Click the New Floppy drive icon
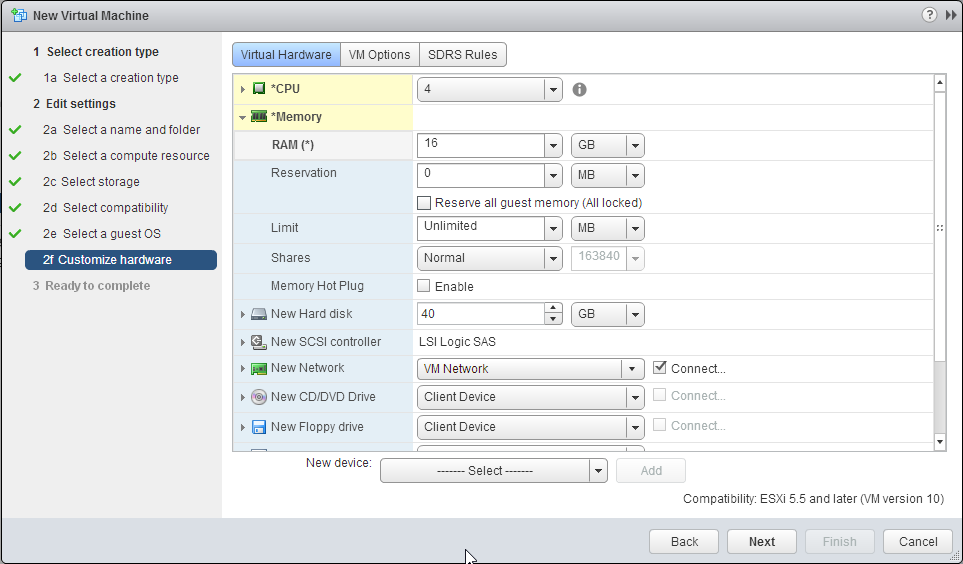Screen dimensions: 963x564 259,427
